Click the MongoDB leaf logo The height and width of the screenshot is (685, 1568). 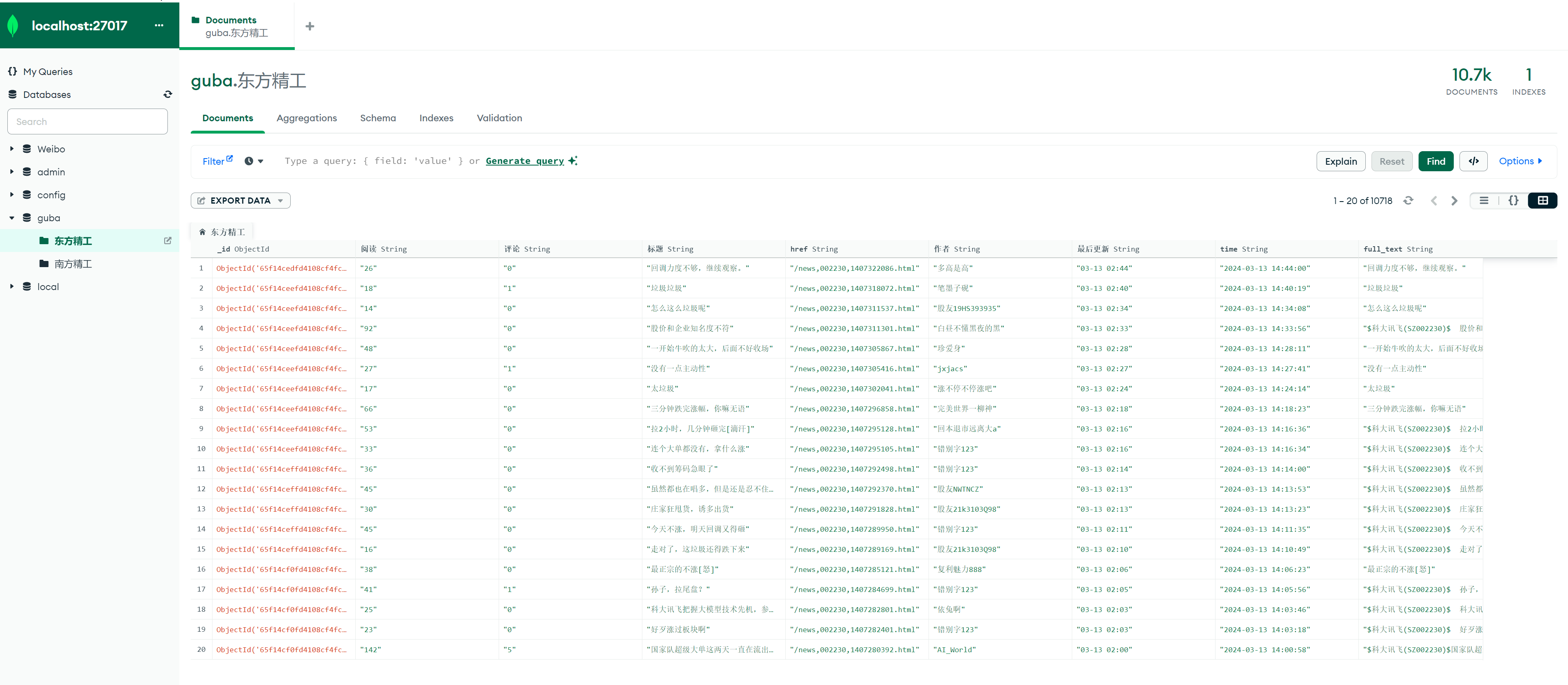[x=13, y=25]
